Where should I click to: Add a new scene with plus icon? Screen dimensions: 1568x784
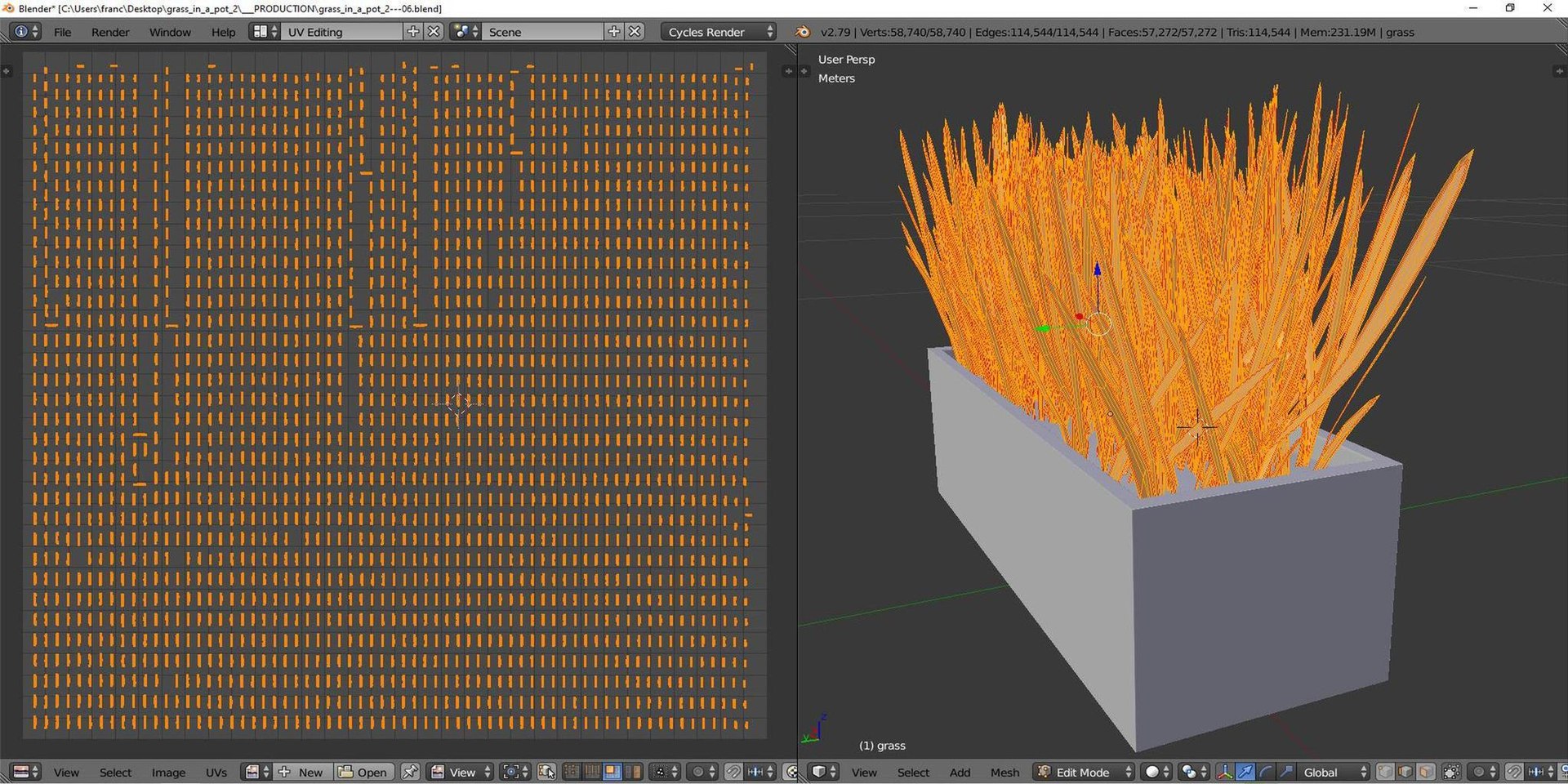pyautogui.click(x=614, y=32)
